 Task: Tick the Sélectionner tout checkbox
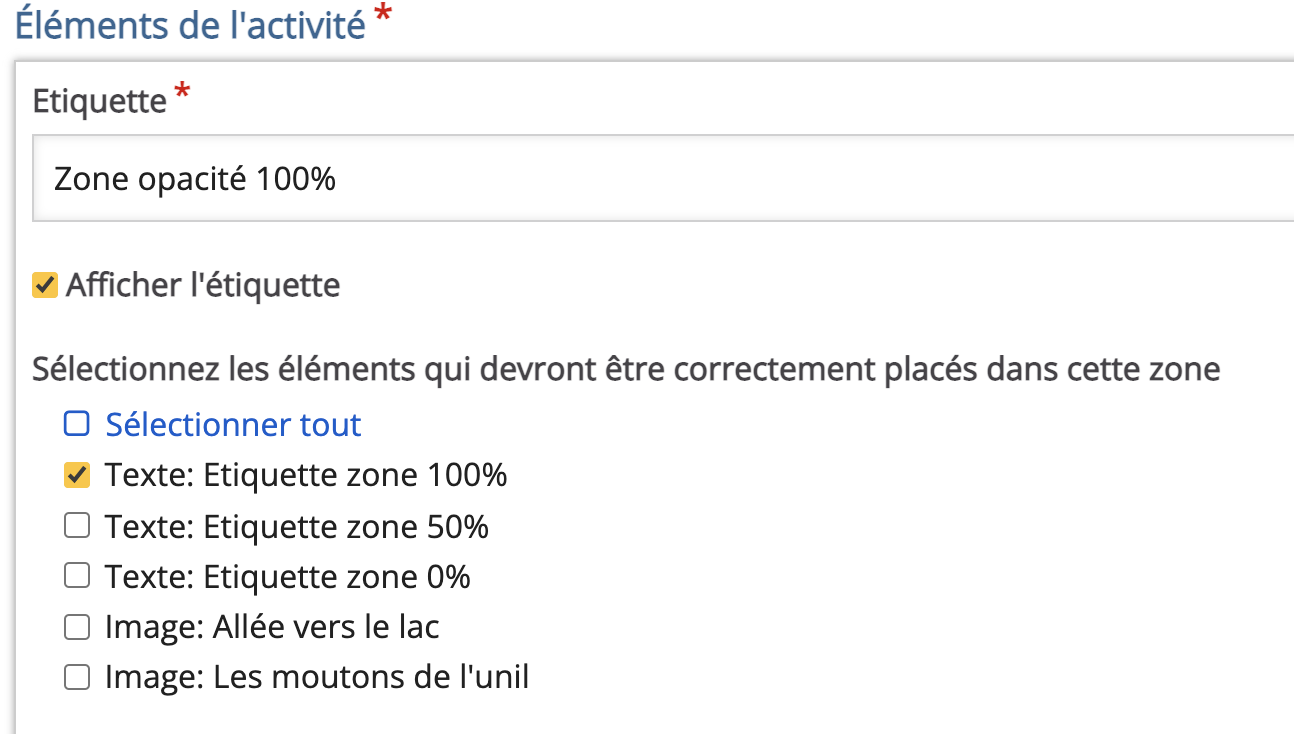77,425
